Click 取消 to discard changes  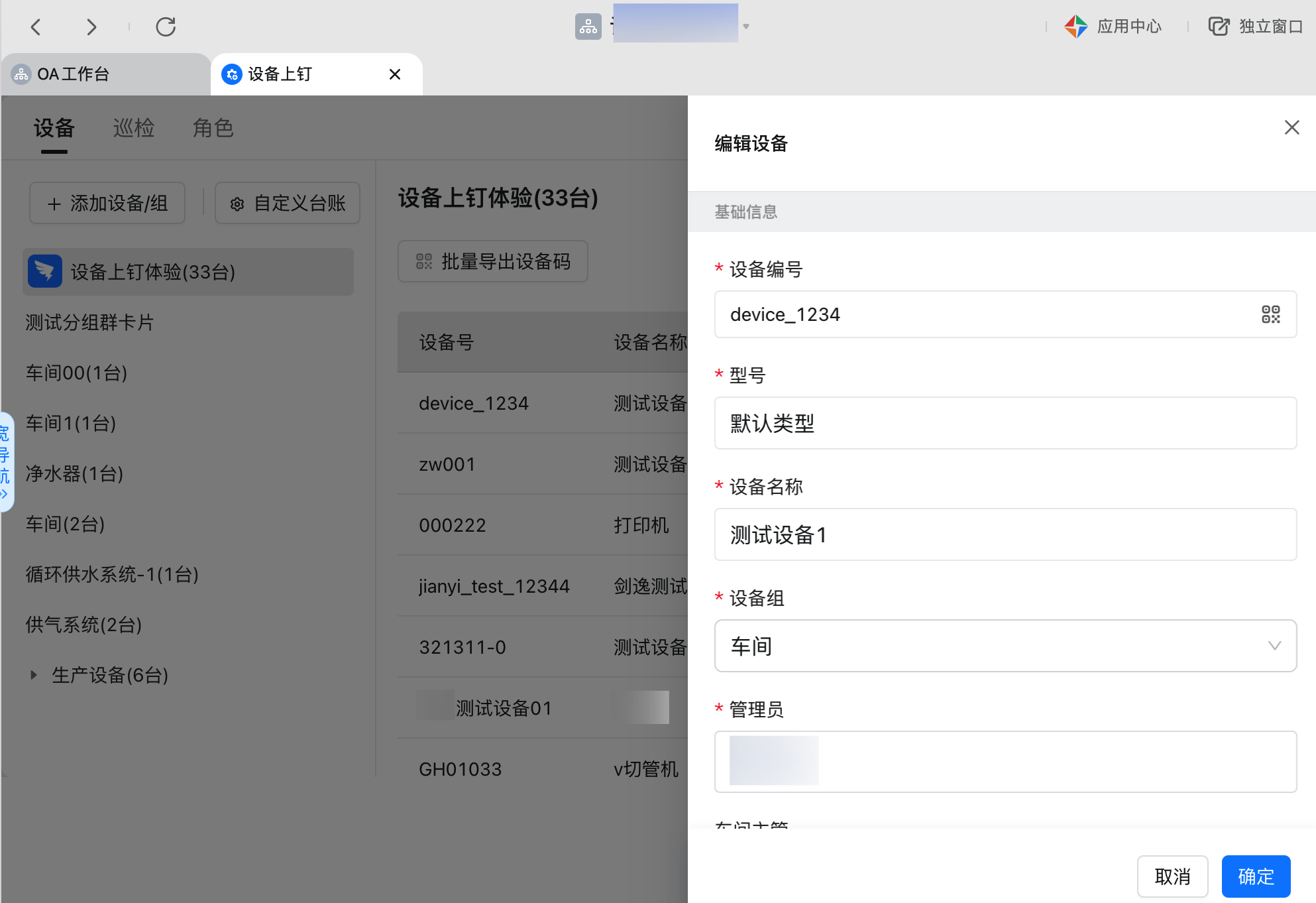coord(1172,876)
